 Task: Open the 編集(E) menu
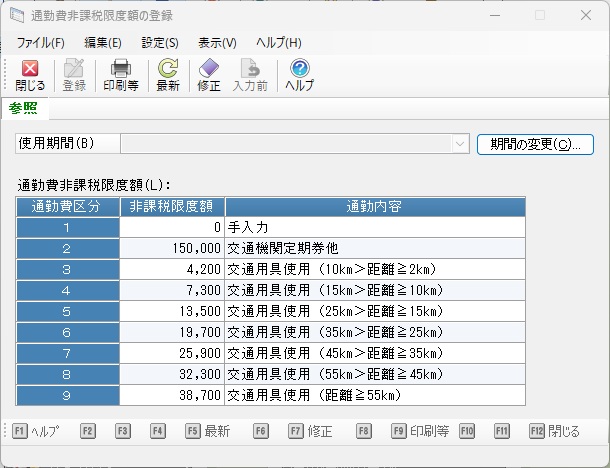[103, 42]
